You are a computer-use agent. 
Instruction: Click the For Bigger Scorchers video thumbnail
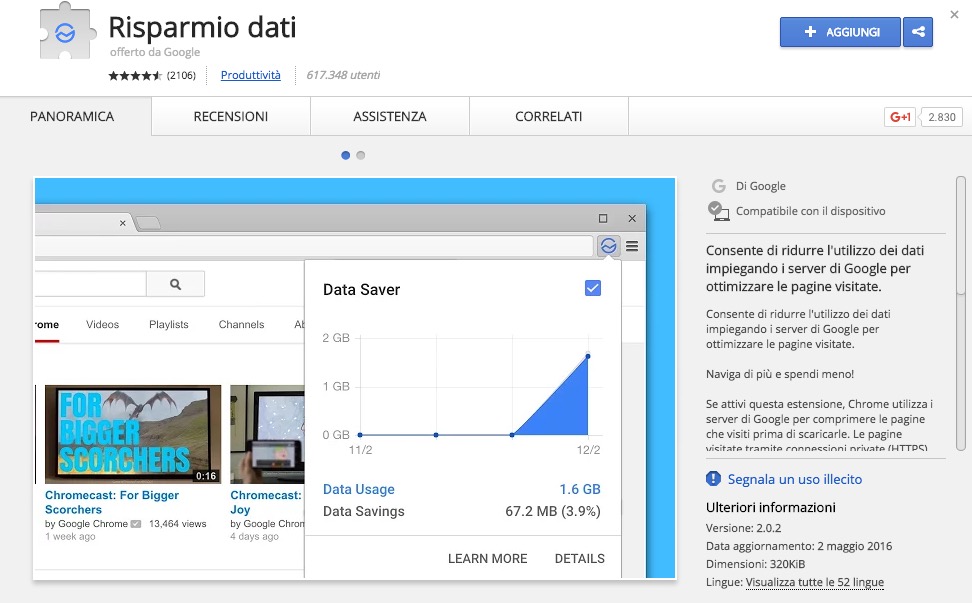coord(133,434)
